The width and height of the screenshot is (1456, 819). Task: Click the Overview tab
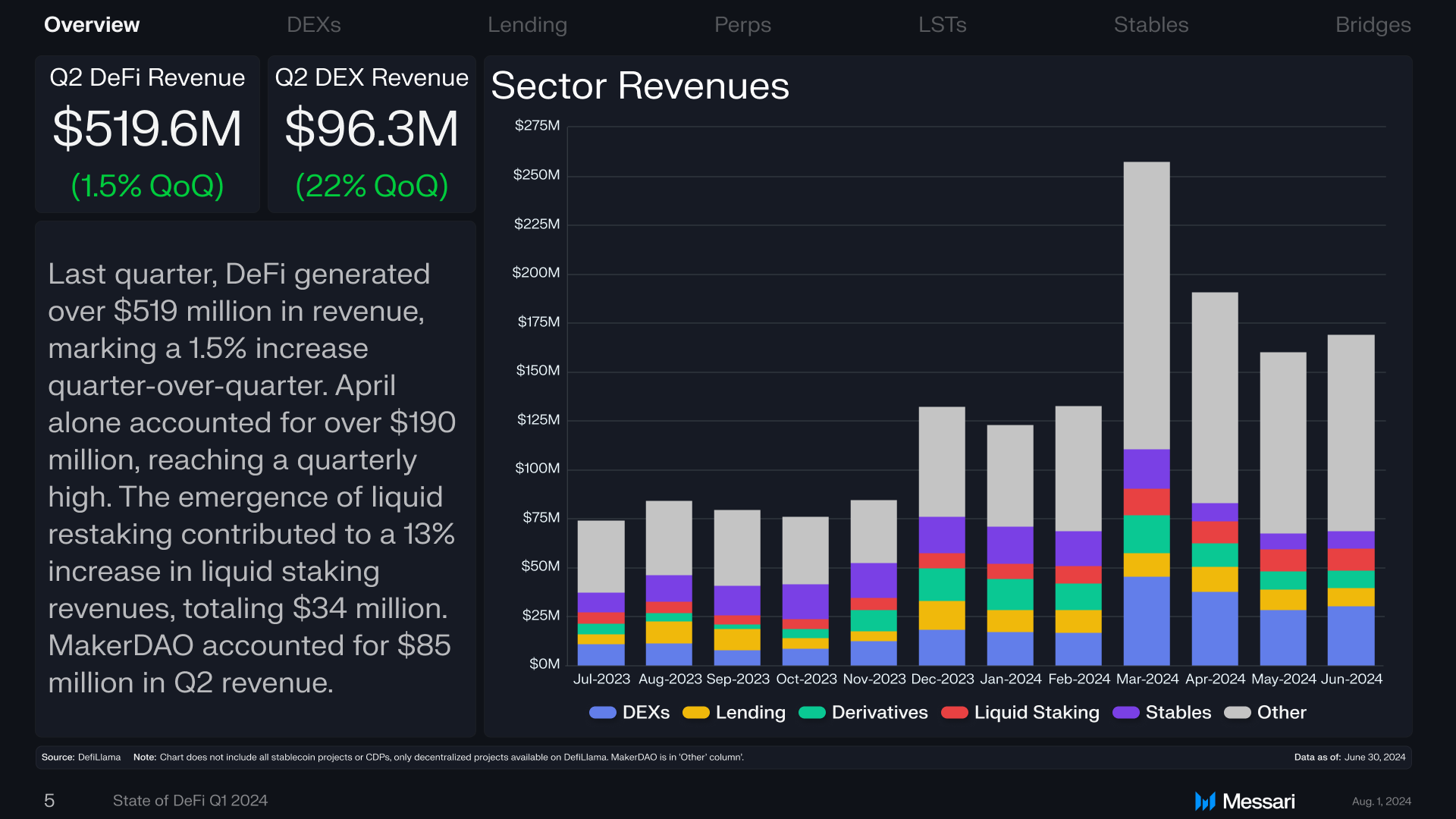pyautogui.click(x=92, y=25)
